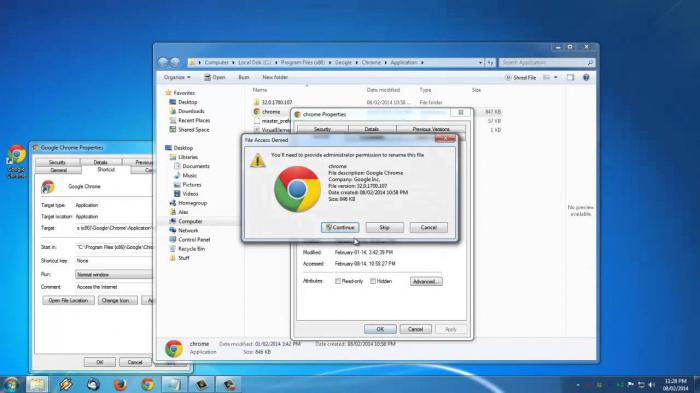Switch to the Security tab in chrome Properties
The width and height of the screenshot is (700, 393).
322,129
